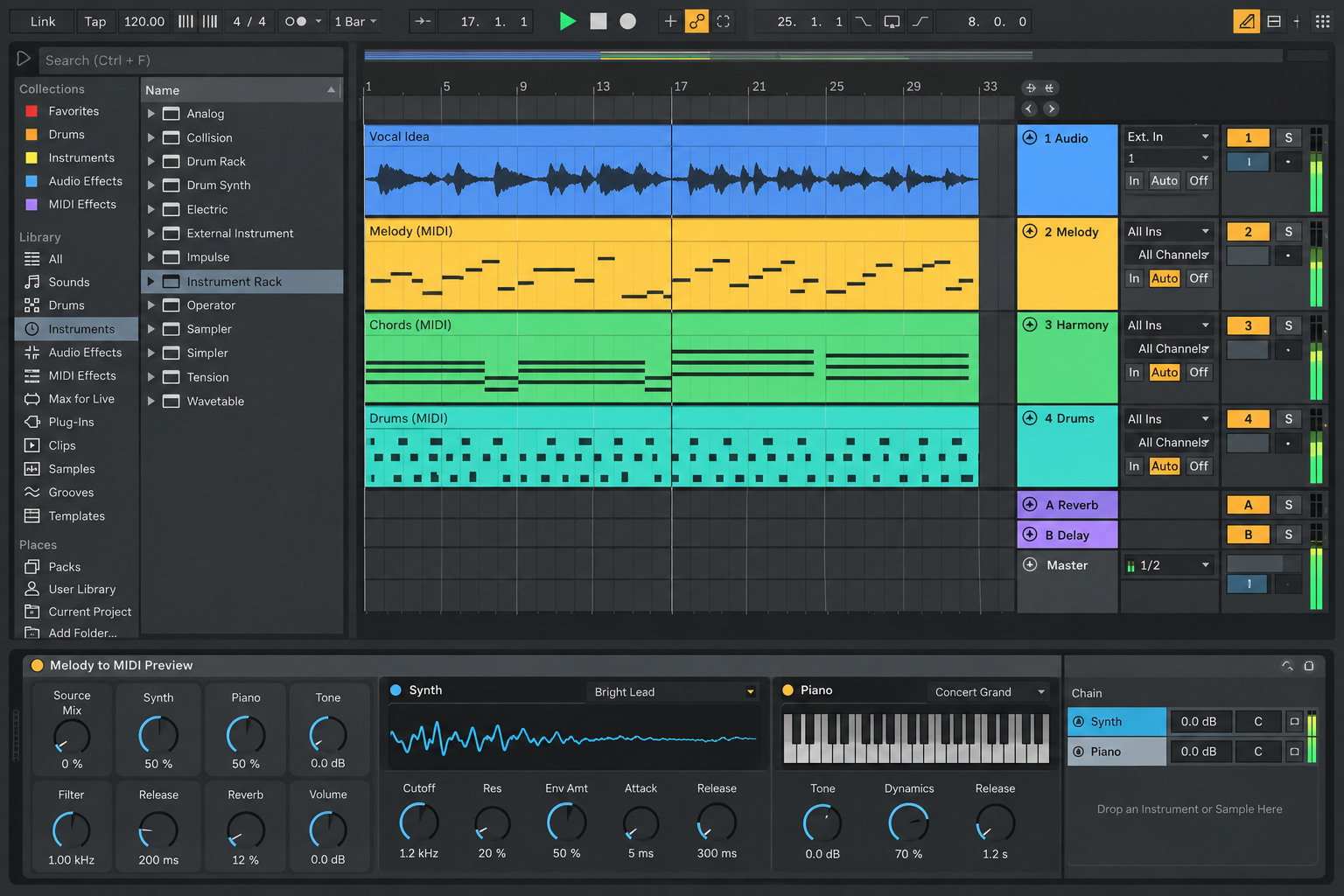Screen dimensions: 1344x896
Task: Click the 1 Audio track unfold icon
Action: [x=1030, y=137]
